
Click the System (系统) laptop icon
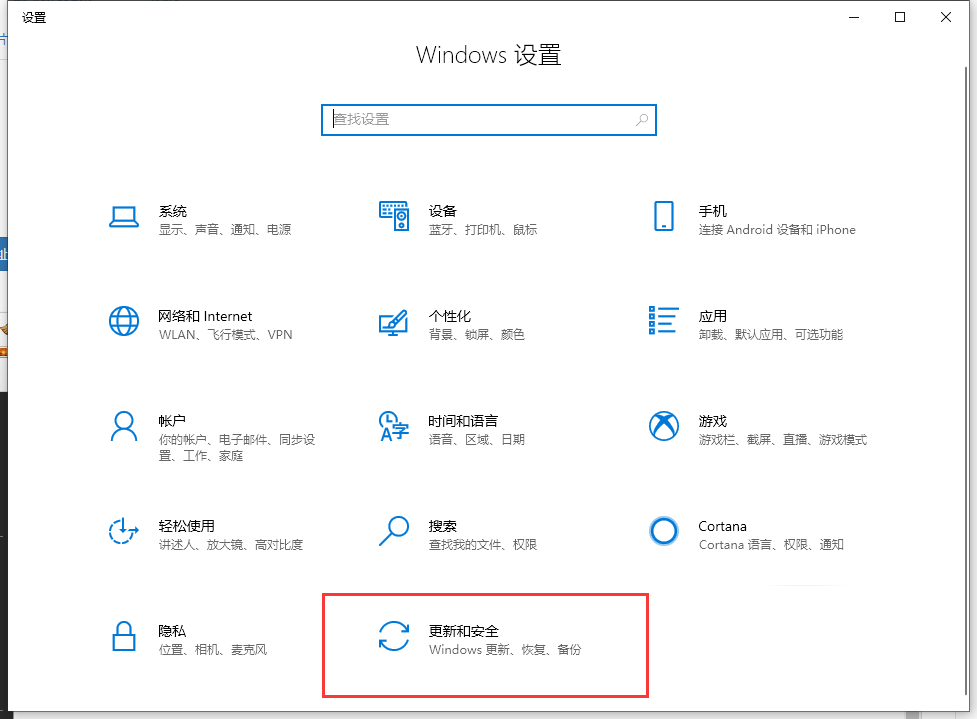[123, 217]
